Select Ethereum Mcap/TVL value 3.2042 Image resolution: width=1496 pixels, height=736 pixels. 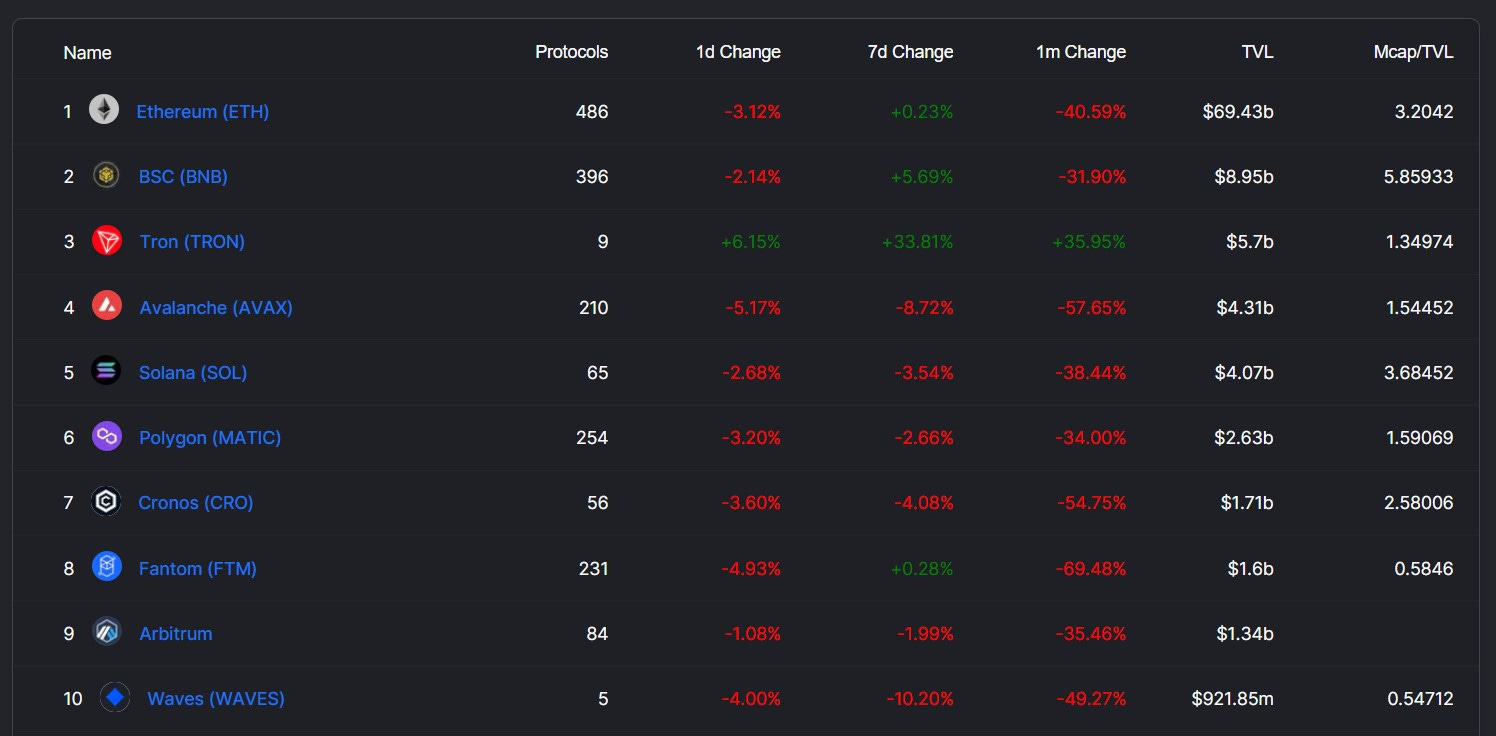(x=1424, y=111)
